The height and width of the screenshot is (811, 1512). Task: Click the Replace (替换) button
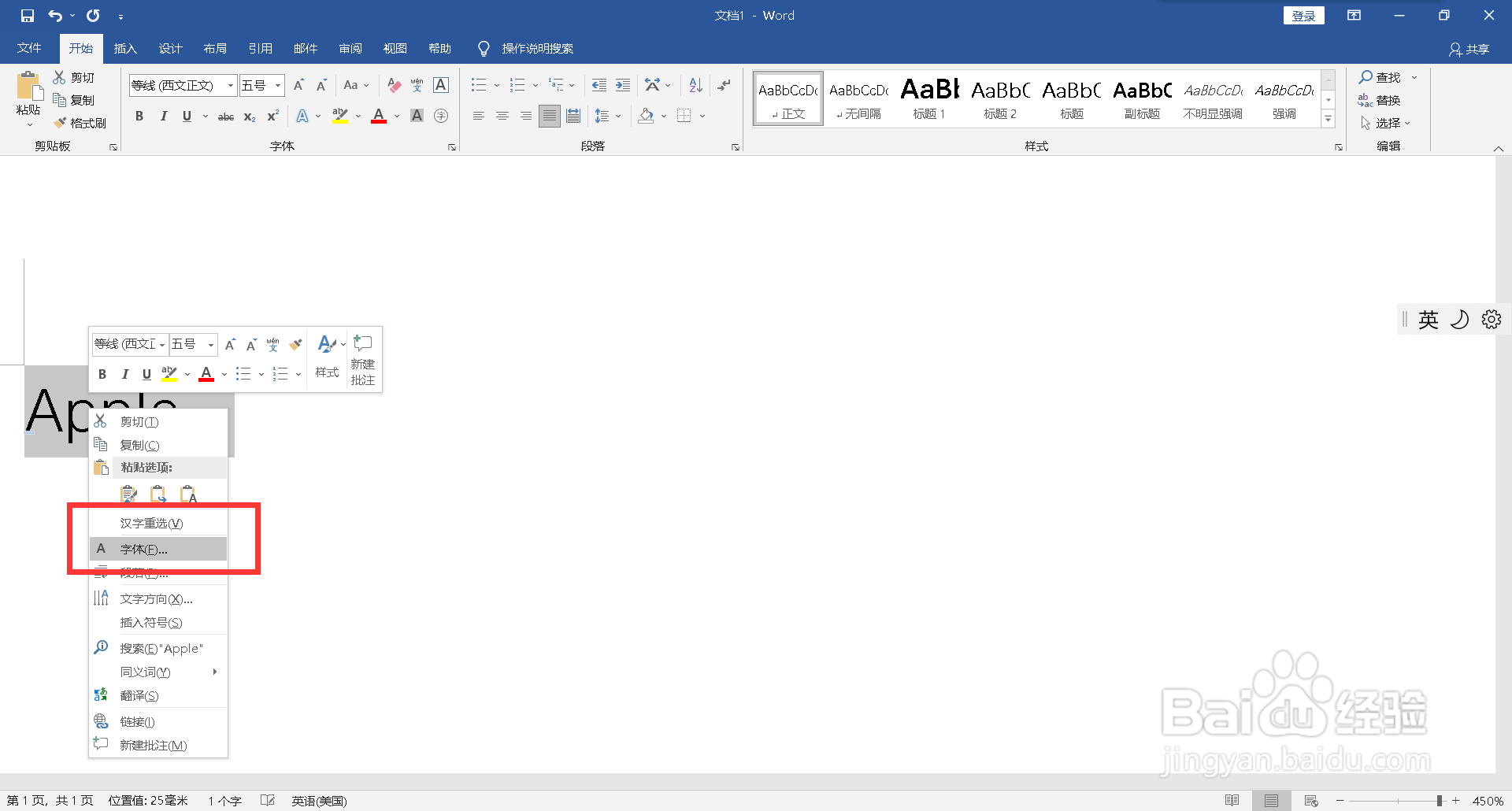point(1379,100)
